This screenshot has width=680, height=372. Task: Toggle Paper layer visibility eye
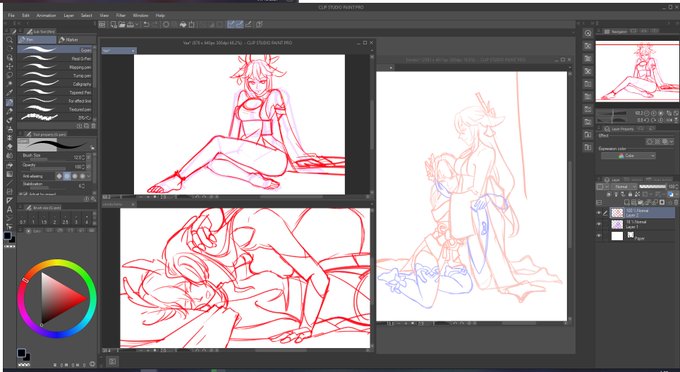tap(598, 235)
